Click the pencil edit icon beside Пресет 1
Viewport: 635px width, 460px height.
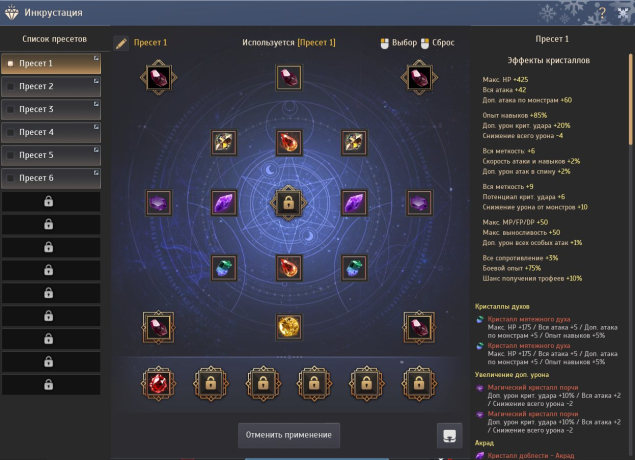(121, 43)
